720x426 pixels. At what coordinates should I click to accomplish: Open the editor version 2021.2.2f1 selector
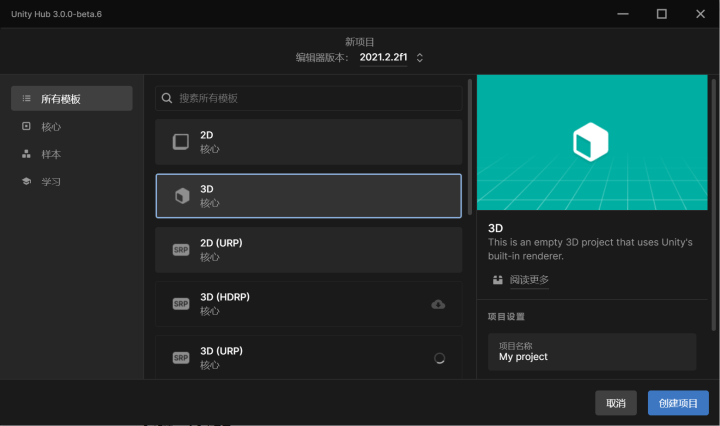pyautogui.click(x=383, y=57)
